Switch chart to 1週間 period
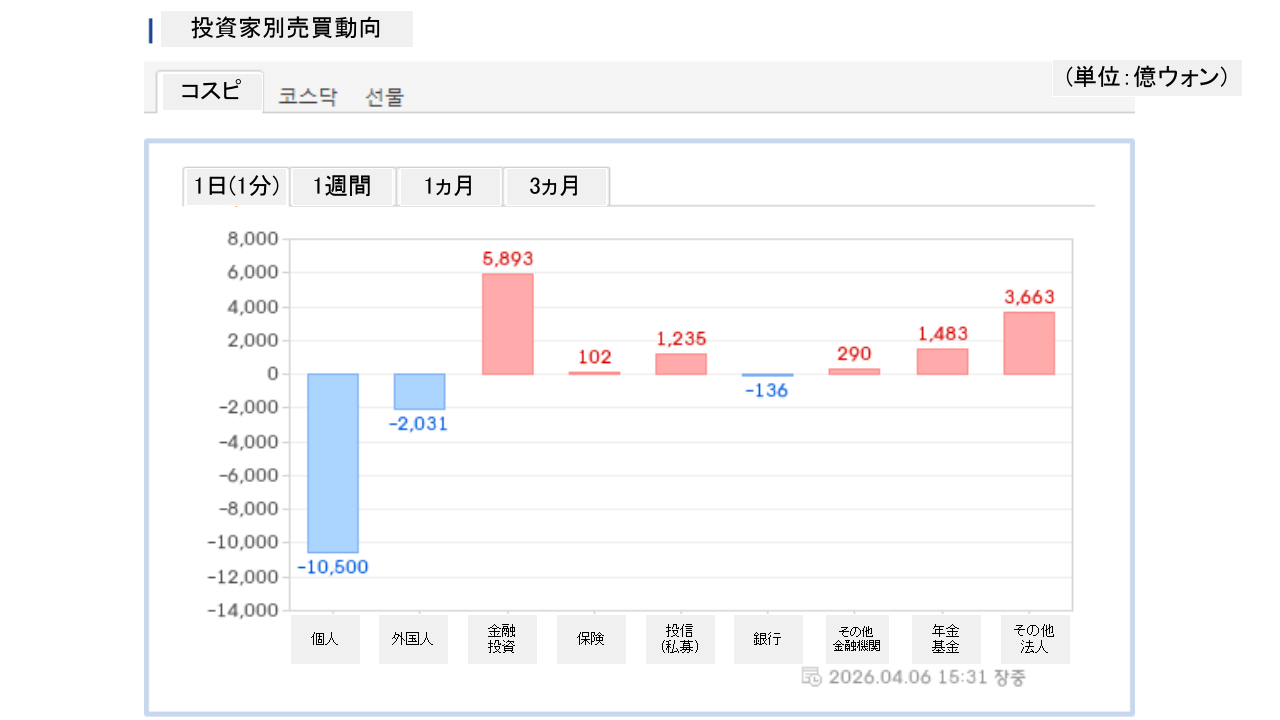The image size is (1280, 720). (x=342, y=186)
